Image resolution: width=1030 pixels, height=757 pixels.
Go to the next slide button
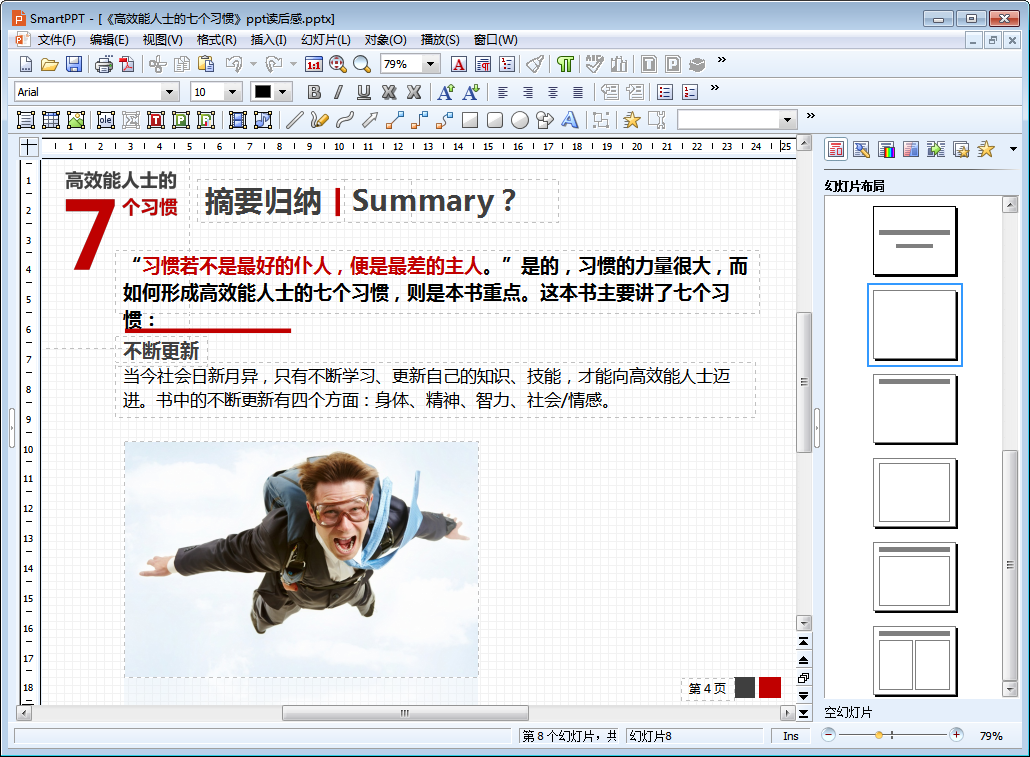803,695
